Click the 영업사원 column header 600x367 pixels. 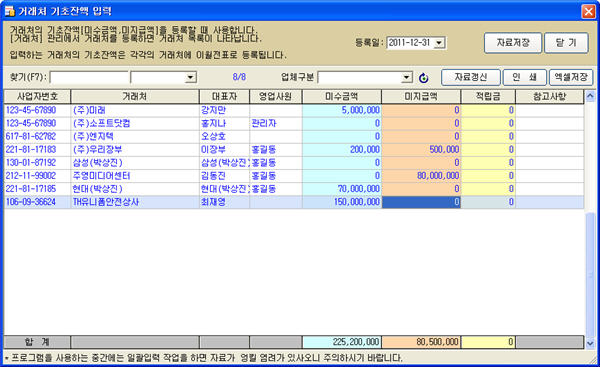pos(276,96)
